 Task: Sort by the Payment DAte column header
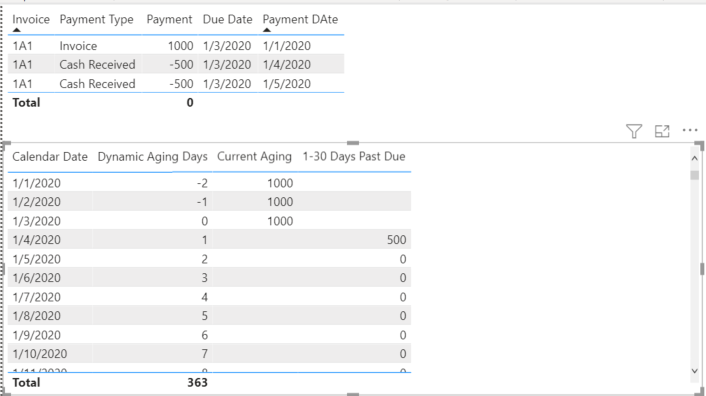300,19
